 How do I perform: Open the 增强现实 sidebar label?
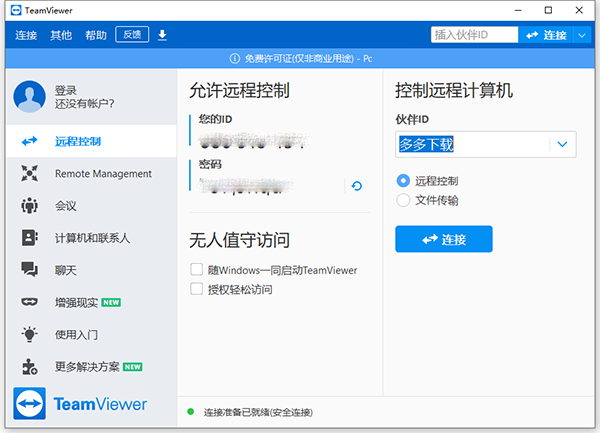(x=76, y=303)
